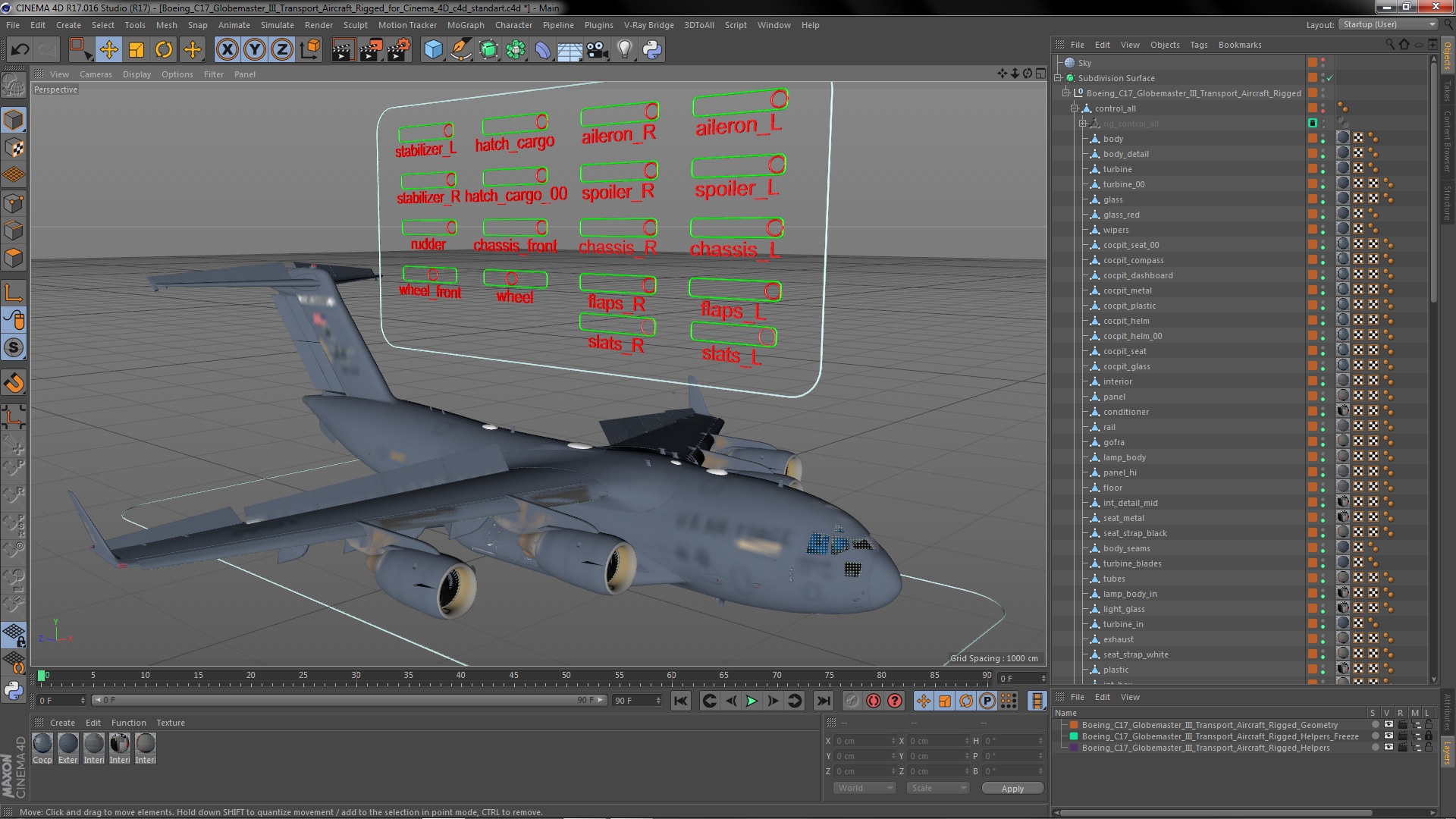Image resolution: width=1456 pixels, height=819 pixels.
Task: Click Exter material thumbnail
Action: pyautogui.click(x=68, y=743)
